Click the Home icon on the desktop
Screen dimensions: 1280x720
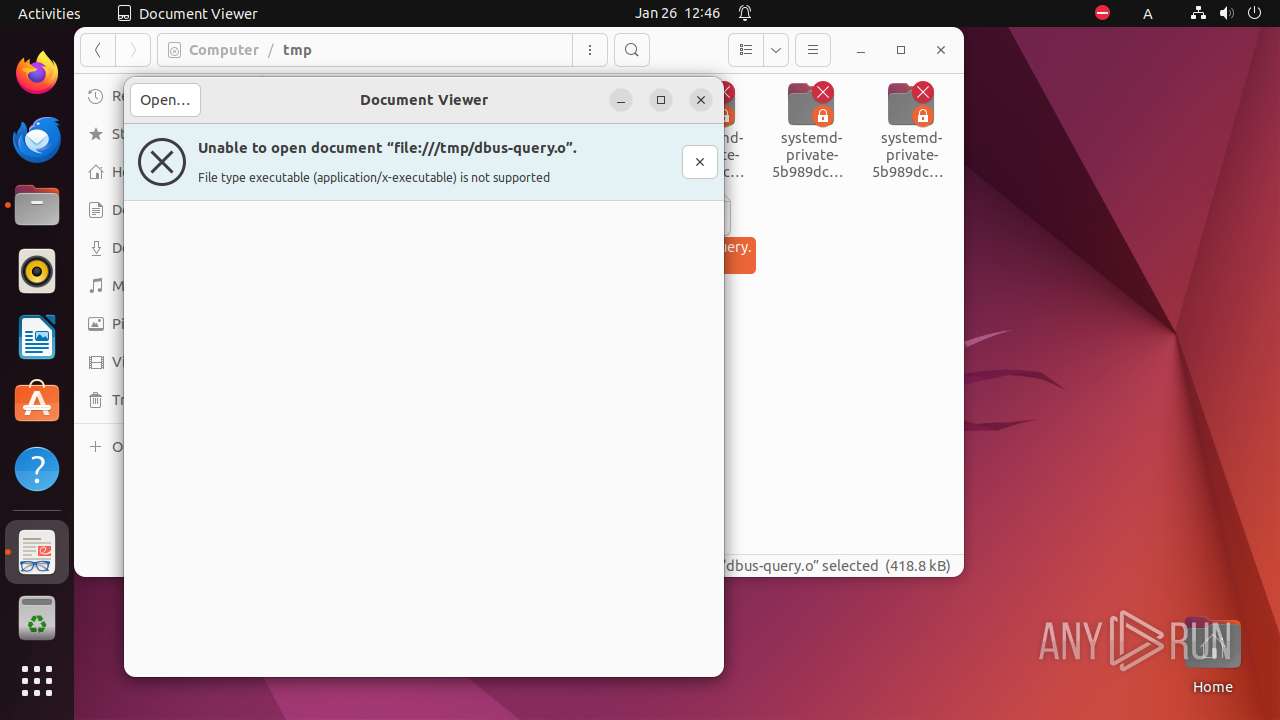(1212, 657)
